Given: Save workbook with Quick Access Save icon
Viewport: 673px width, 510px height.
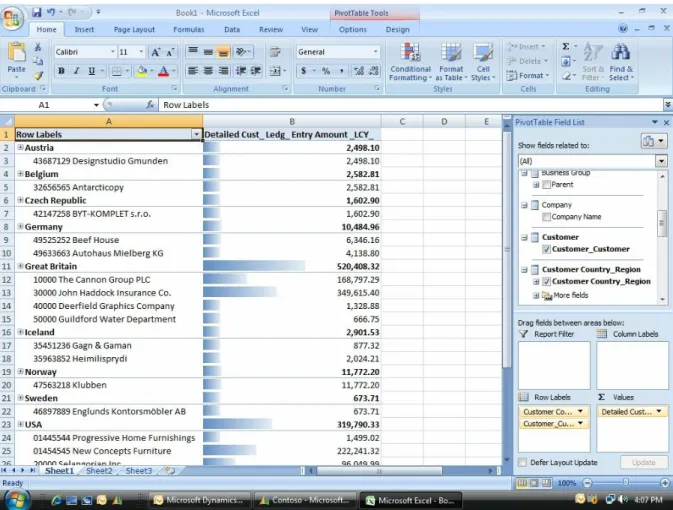Looking at the screenshot, I should point(36,12).
